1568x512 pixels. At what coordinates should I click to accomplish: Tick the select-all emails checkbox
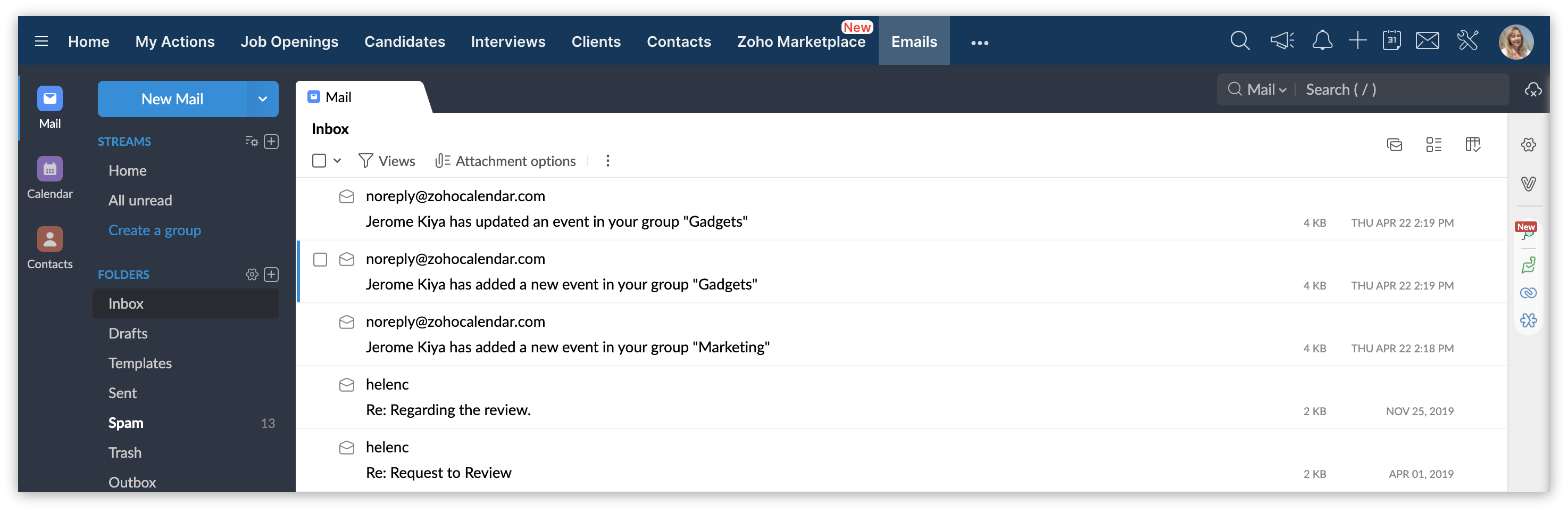click(x=319, y=161)
